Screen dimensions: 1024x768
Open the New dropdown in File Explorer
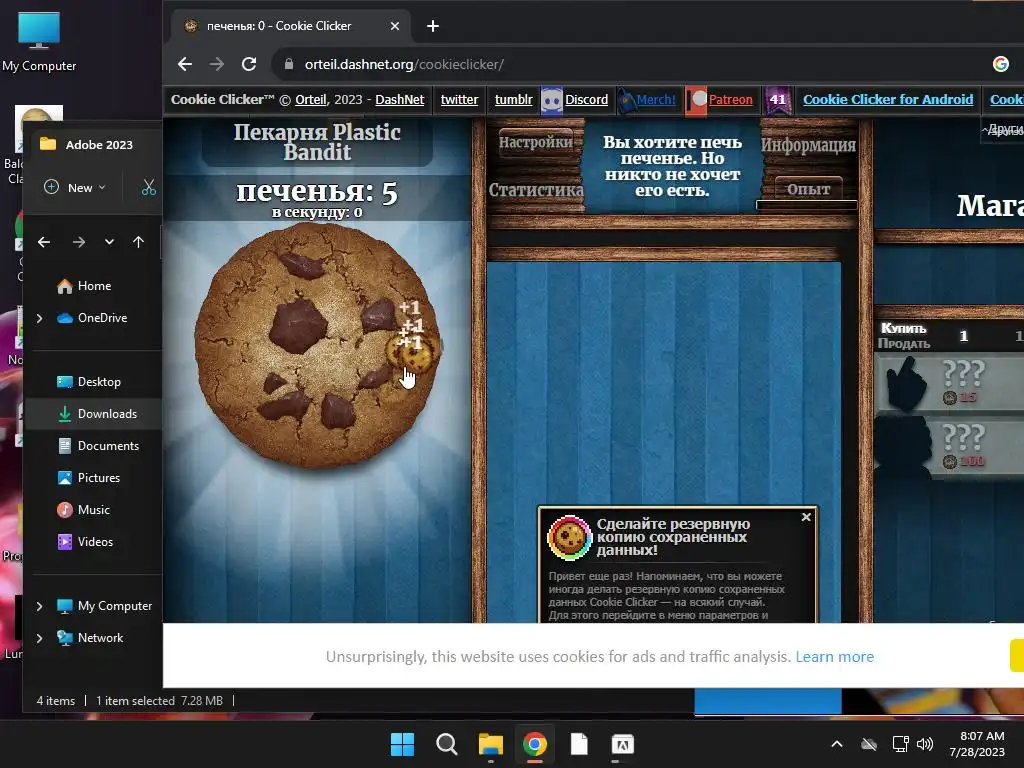[74, 187]
